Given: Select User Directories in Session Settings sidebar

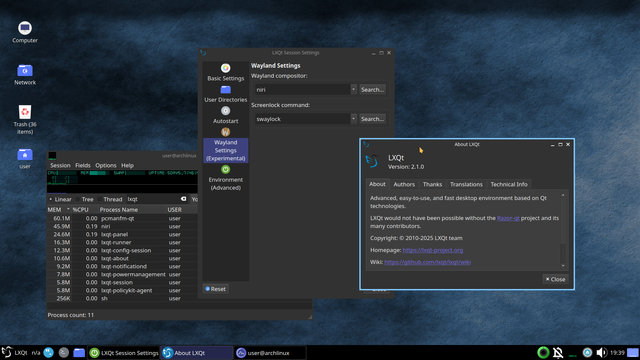Looking at the screenshot, I should click(226, 94).
